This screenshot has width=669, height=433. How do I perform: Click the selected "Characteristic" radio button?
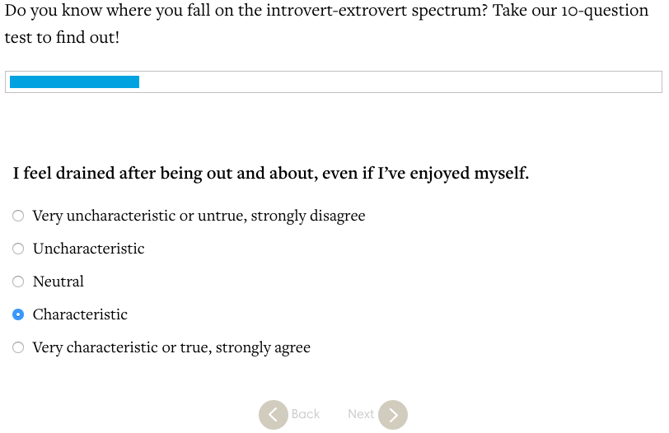click(18, 315)
